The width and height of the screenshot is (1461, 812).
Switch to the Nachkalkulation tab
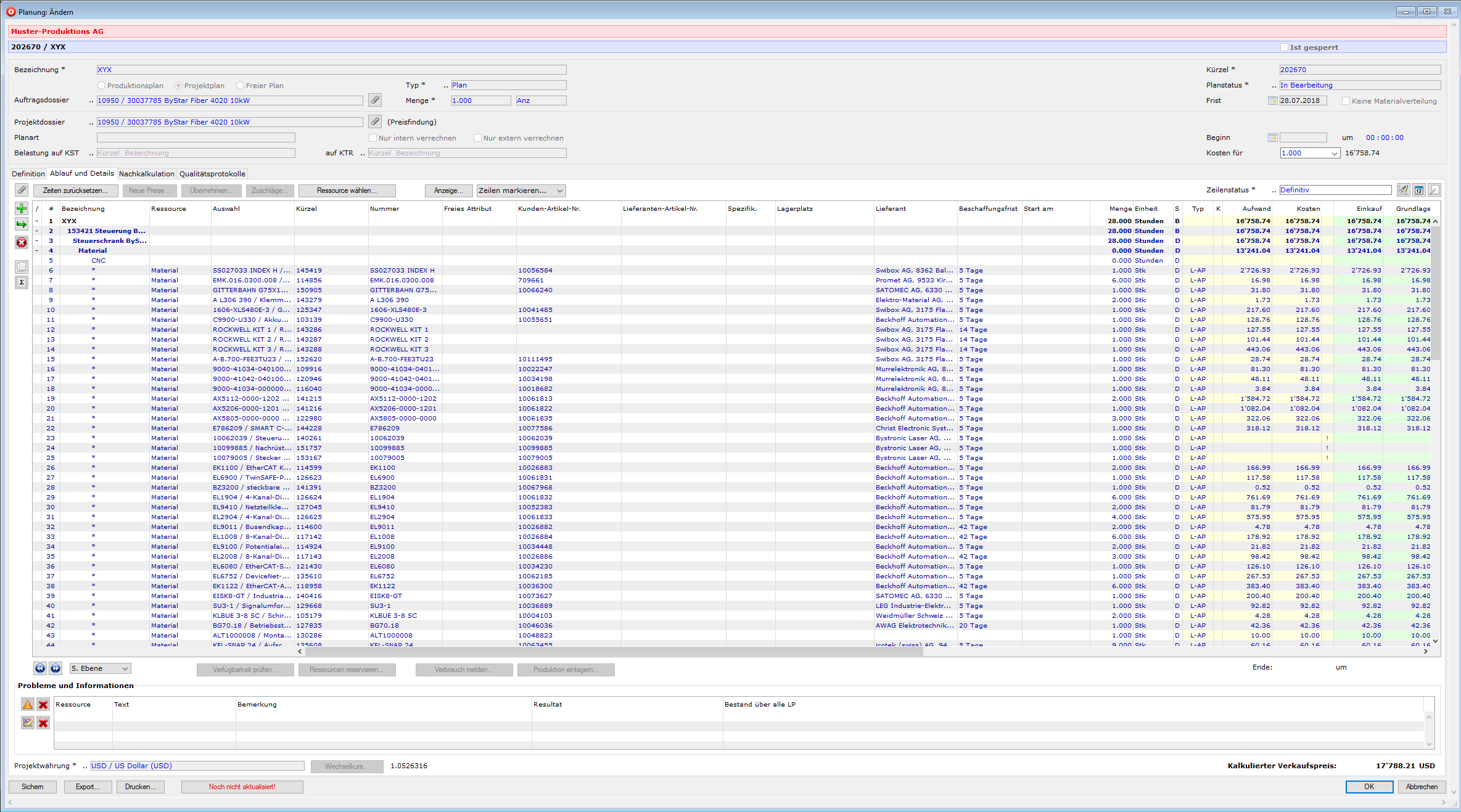pyautogui.click(x=147, y=174)
